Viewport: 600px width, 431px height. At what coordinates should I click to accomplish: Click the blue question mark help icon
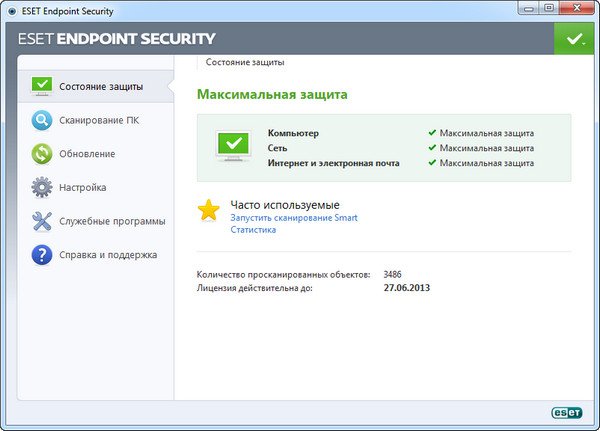(40, 255)
